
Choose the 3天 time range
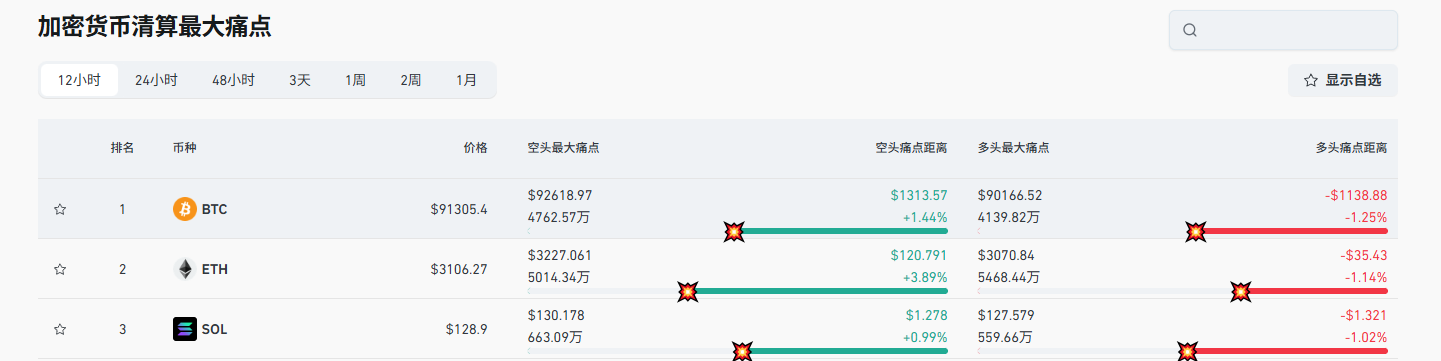click(x=300, y=80)
